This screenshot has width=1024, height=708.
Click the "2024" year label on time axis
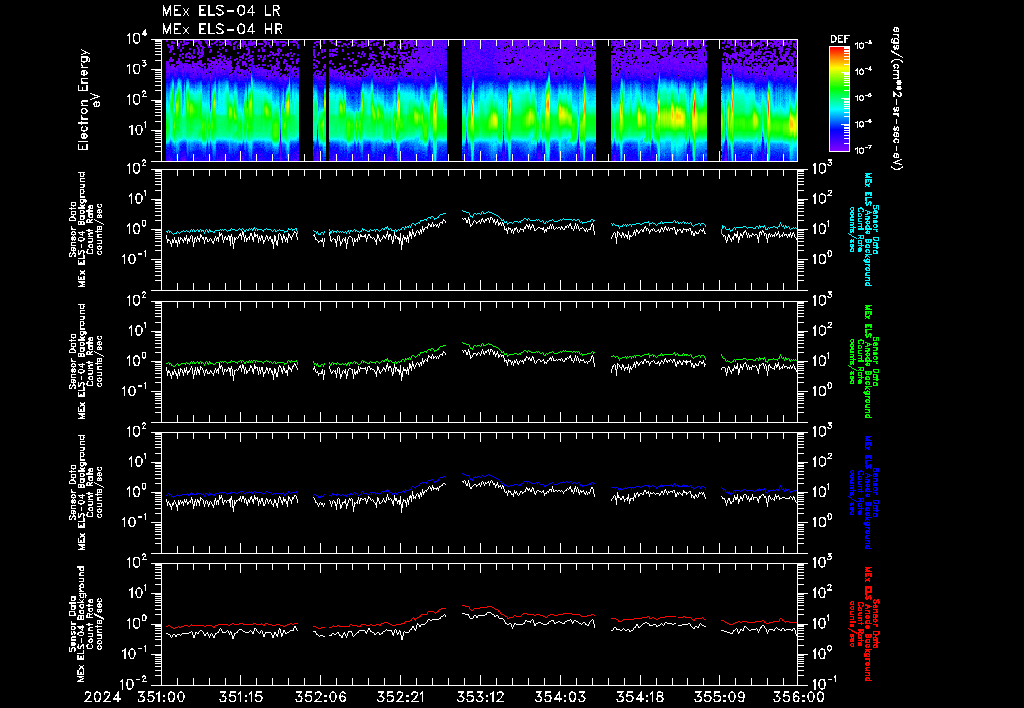click(x=102, y=698)
